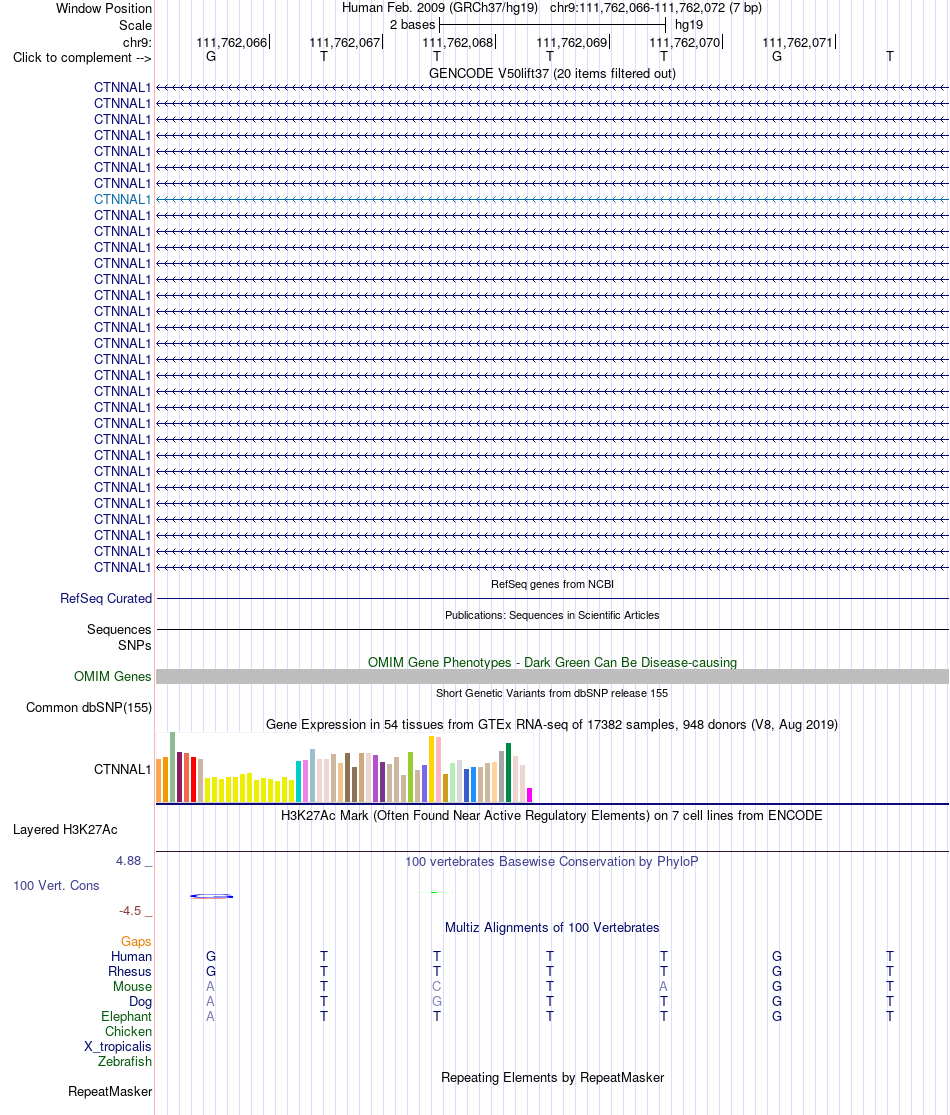Select the Dog species label

coord(141,1002)
